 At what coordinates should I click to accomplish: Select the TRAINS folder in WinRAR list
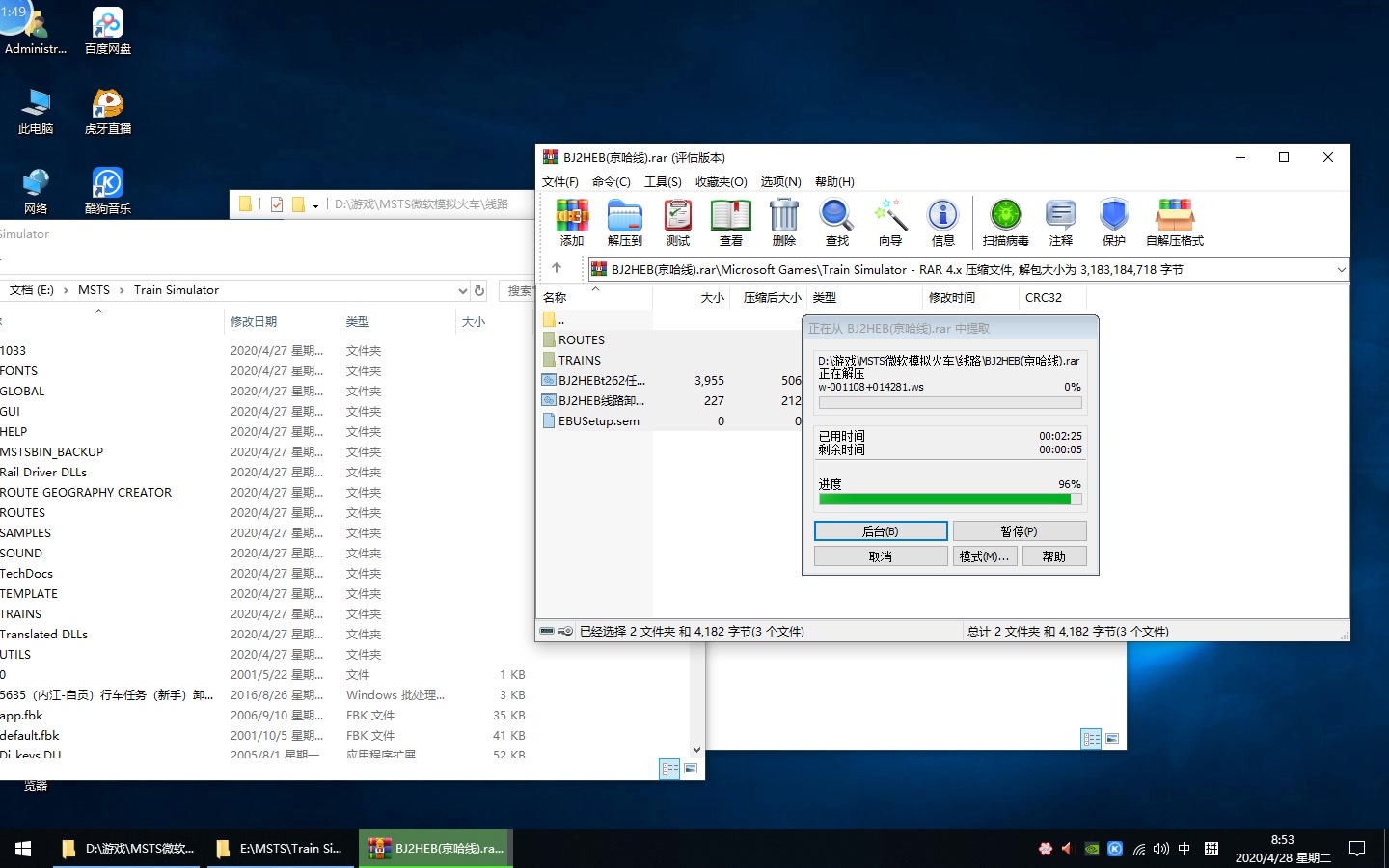pyautogui.click(x=580, y=361)
